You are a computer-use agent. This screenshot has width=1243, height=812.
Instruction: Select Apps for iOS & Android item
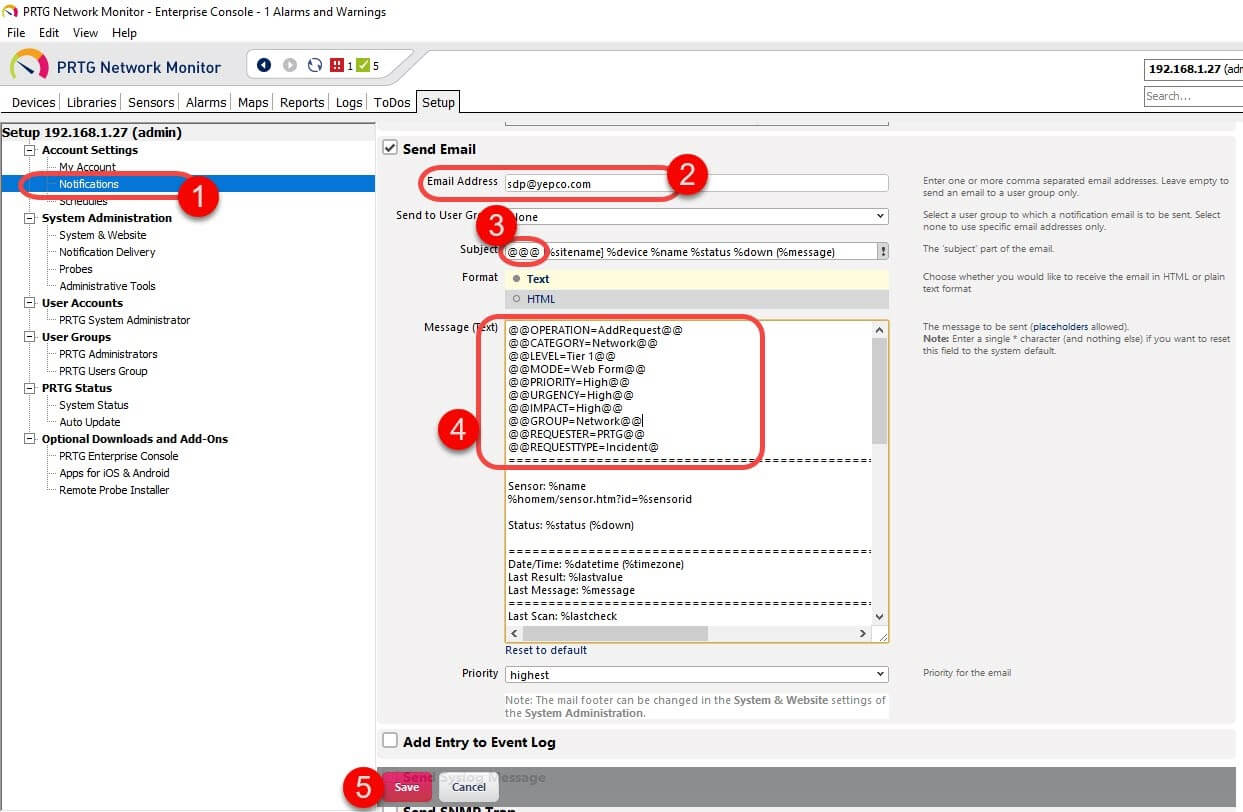coord(114,473)
